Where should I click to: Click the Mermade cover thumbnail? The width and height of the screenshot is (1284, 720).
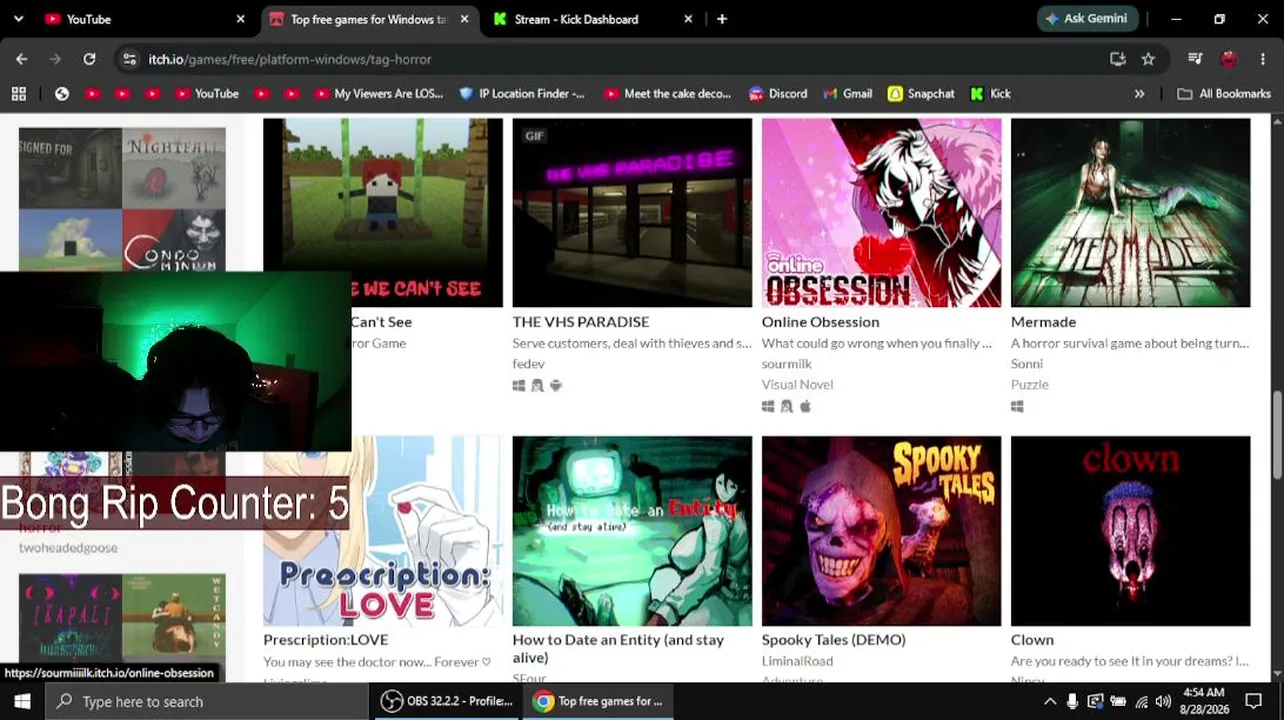tap(1131, 213)
